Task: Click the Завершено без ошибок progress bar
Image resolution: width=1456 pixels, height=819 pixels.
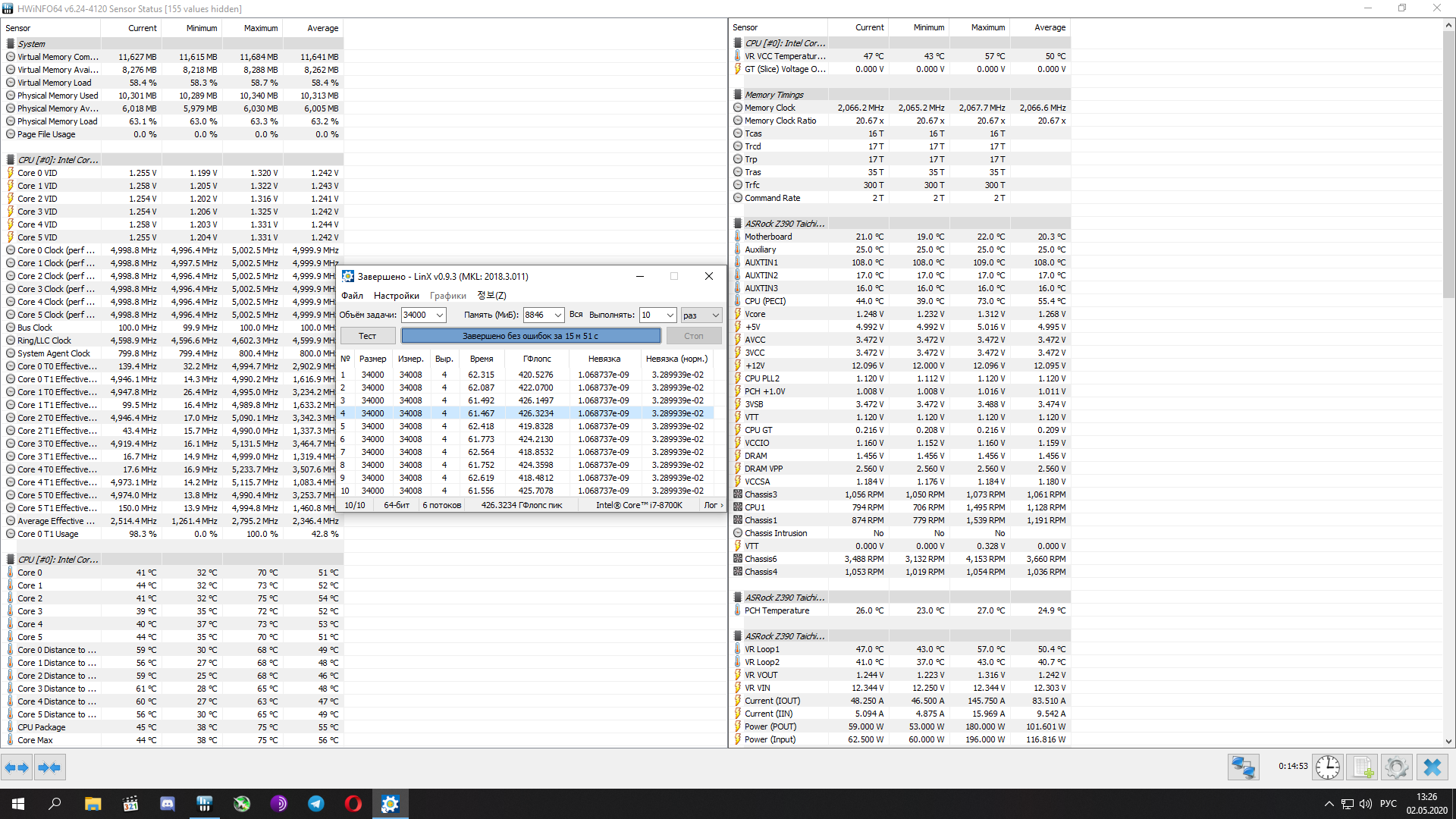Action: 530,336
